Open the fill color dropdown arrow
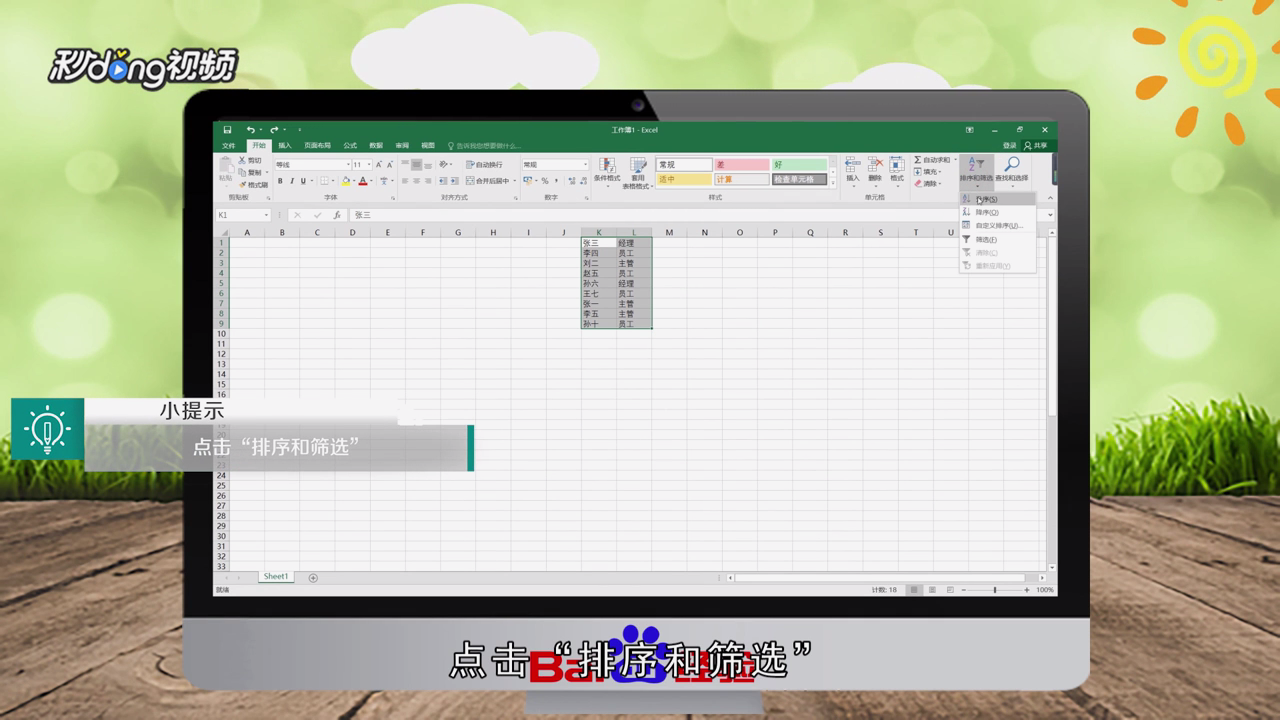The height and width of the screenshot is (720, 1280). (354, 181)
